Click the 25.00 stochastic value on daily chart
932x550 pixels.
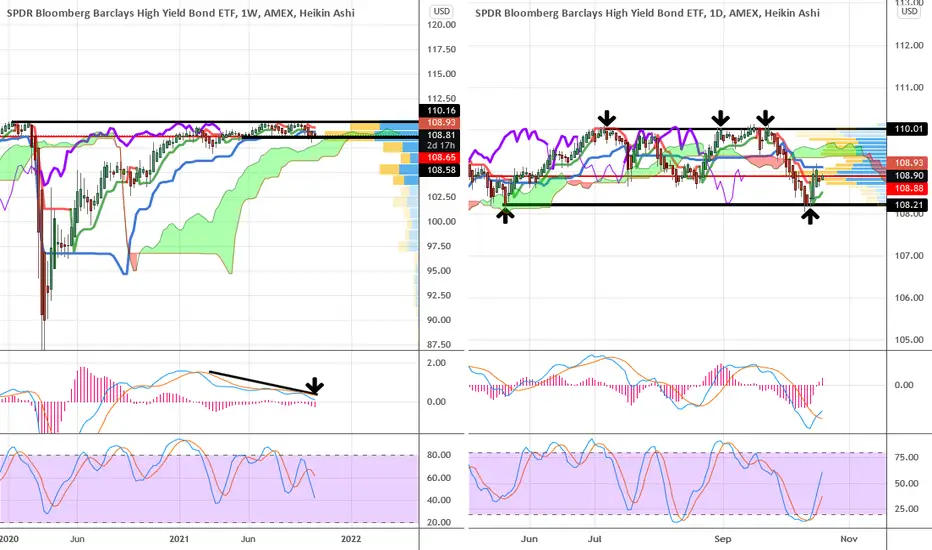(906, 509)
